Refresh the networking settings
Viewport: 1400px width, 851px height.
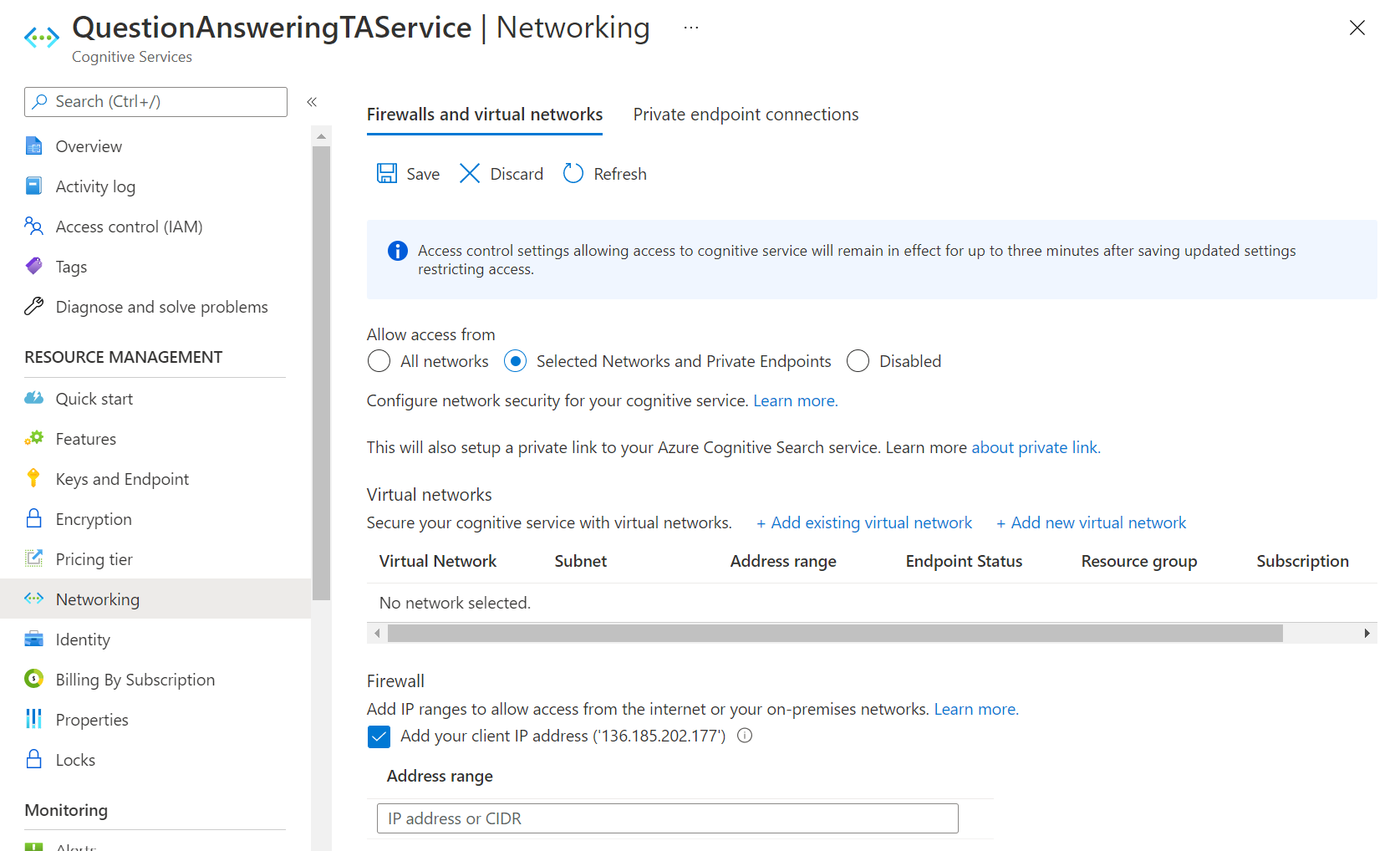[x=603, y=173]
